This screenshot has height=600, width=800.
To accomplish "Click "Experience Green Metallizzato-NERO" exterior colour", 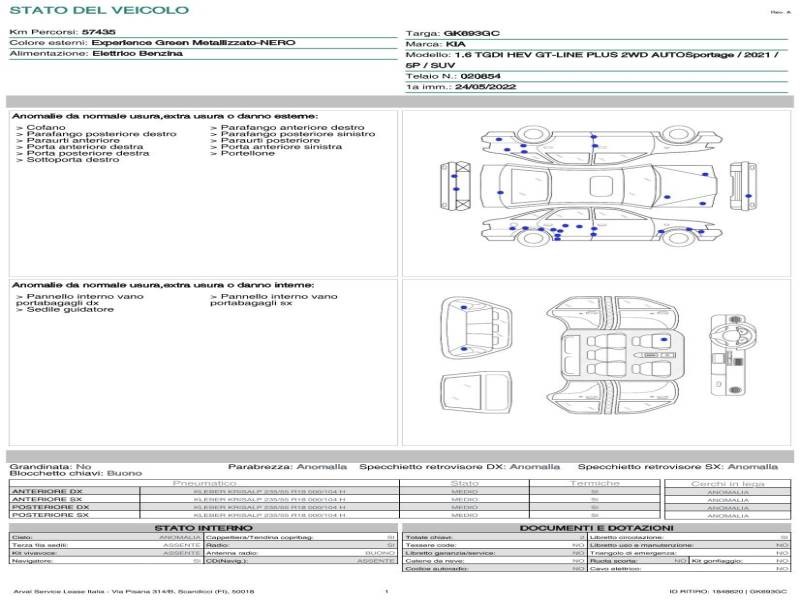I will [x=193, y=43].
